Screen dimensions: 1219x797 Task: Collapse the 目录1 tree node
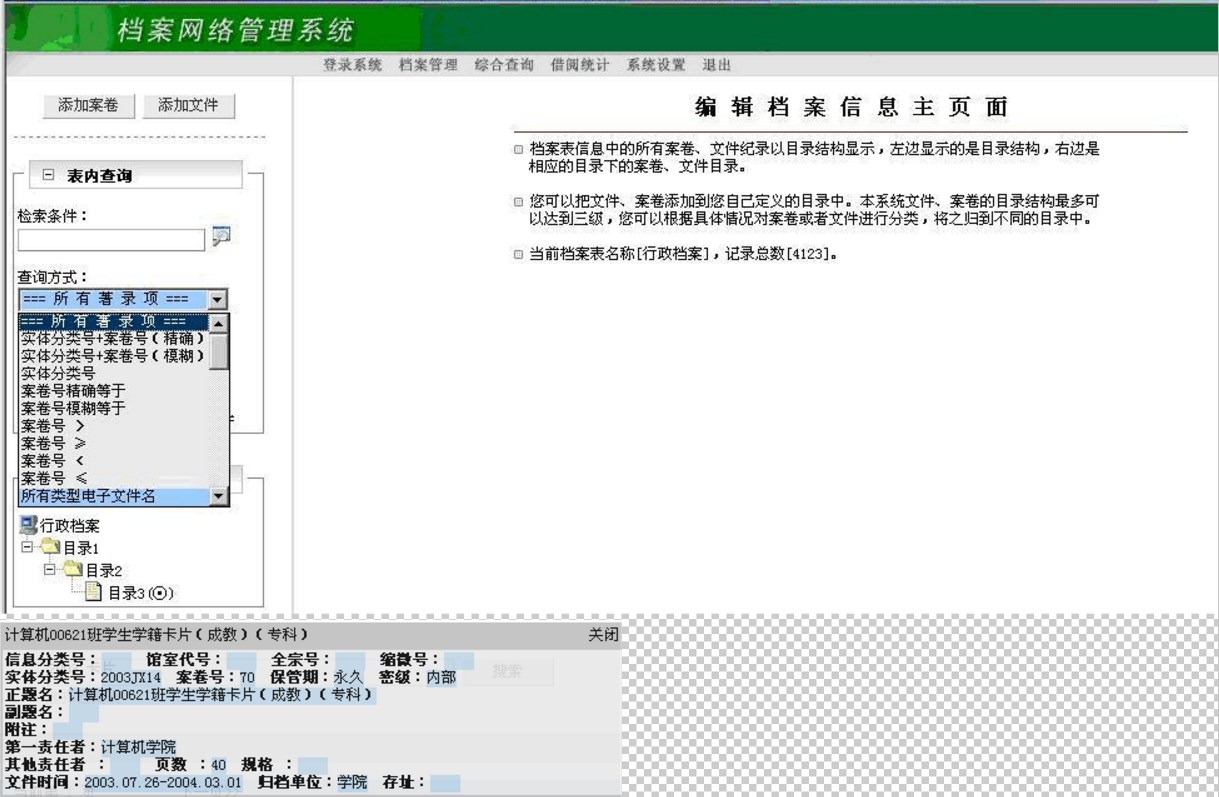(27, 547)
